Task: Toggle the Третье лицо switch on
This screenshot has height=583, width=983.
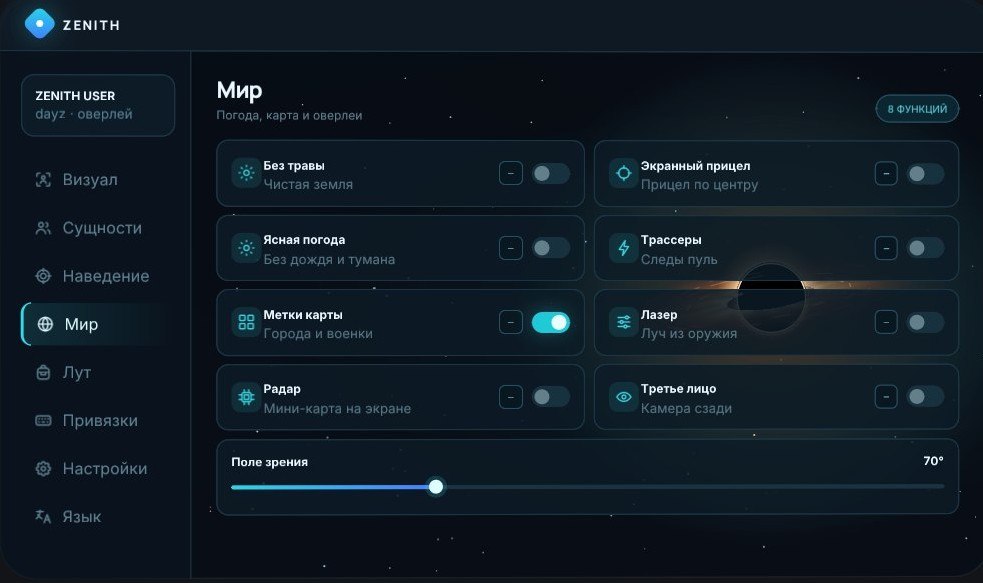Action: [925, 397]
